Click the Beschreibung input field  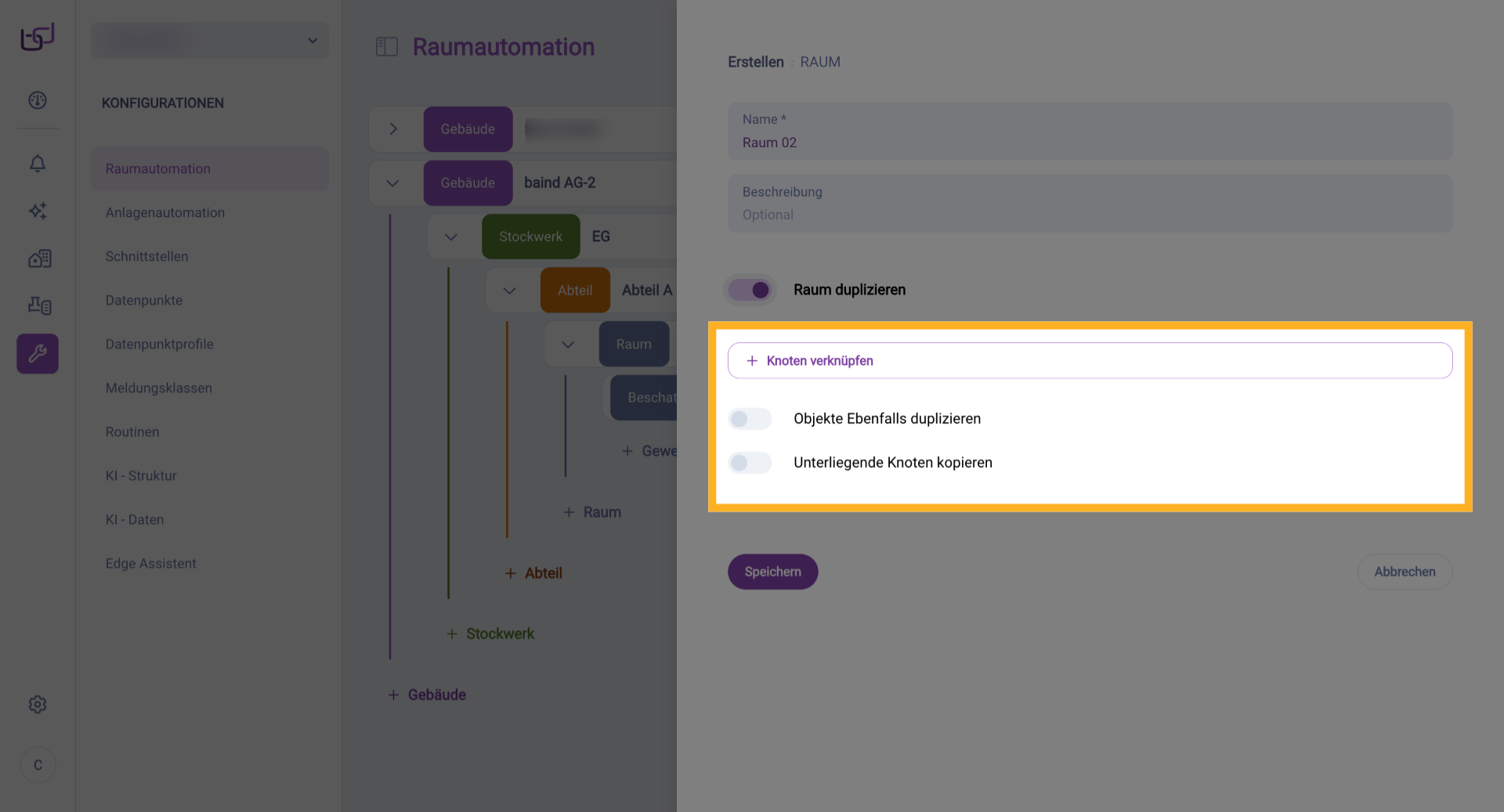click(1089, 204)
